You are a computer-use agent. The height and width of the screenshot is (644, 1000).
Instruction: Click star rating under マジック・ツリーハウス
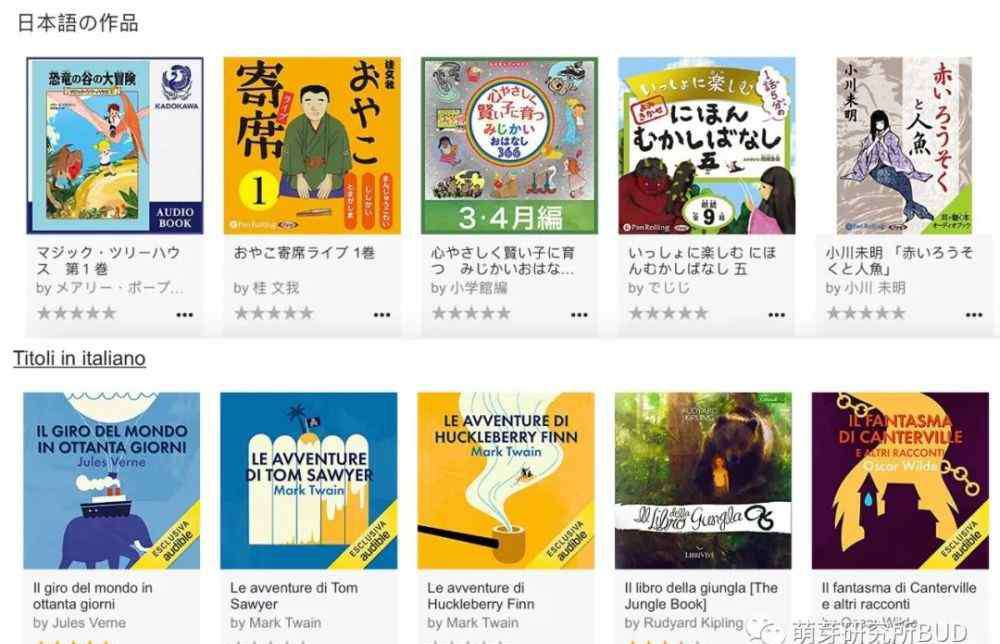coord(77,313)
